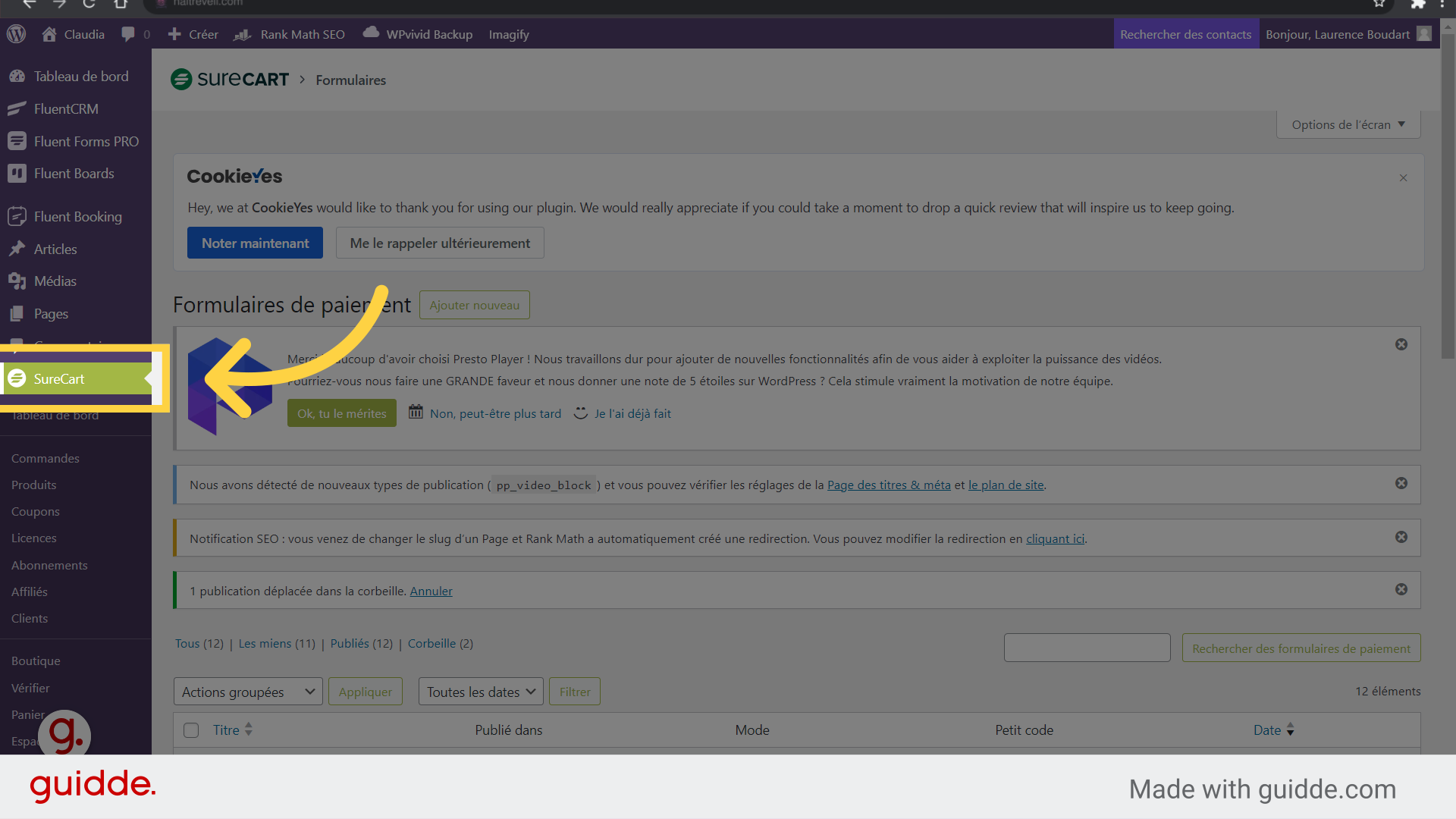Click the page vertical scrollbar
Image resolution: width=1456 pixels, height=819 pixels.
(x=1448, y=196)
